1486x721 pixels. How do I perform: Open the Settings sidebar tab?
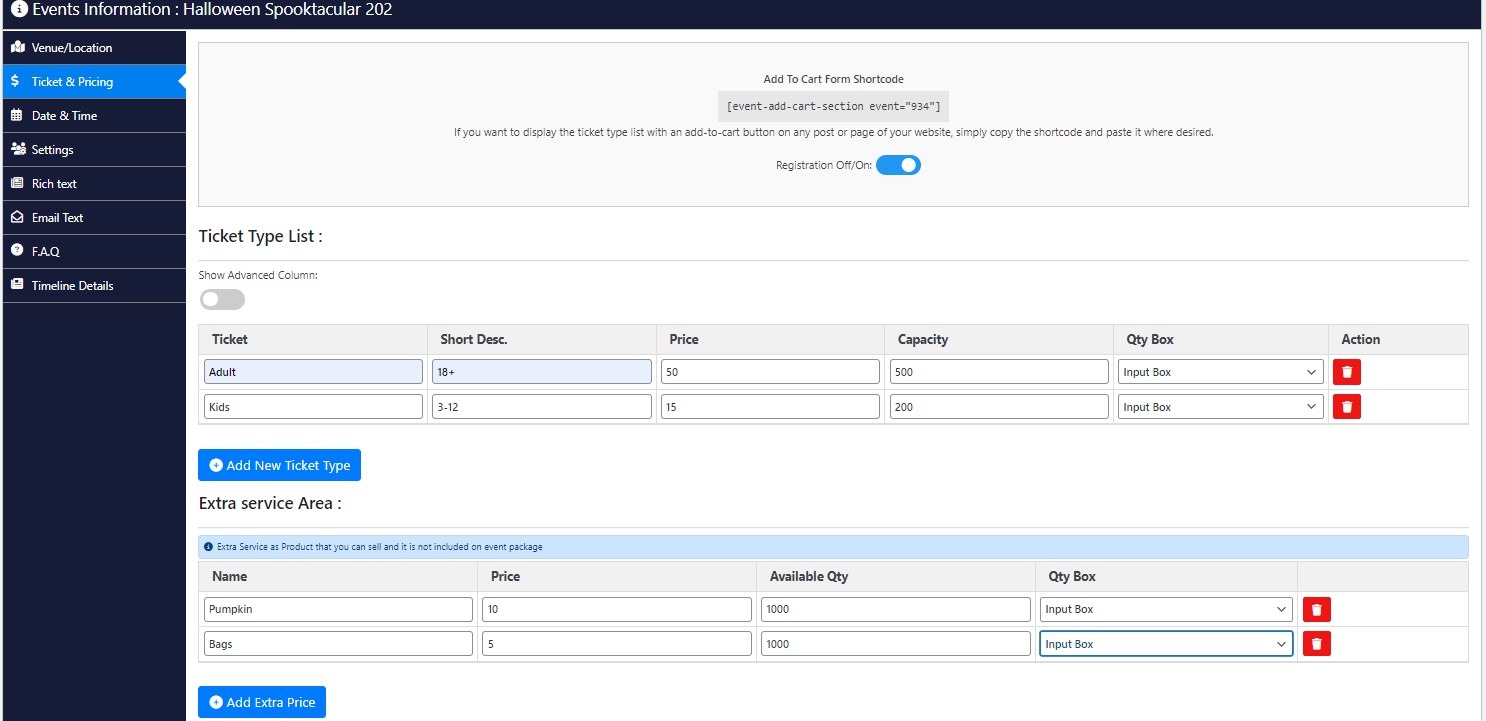tap(53, 149)
